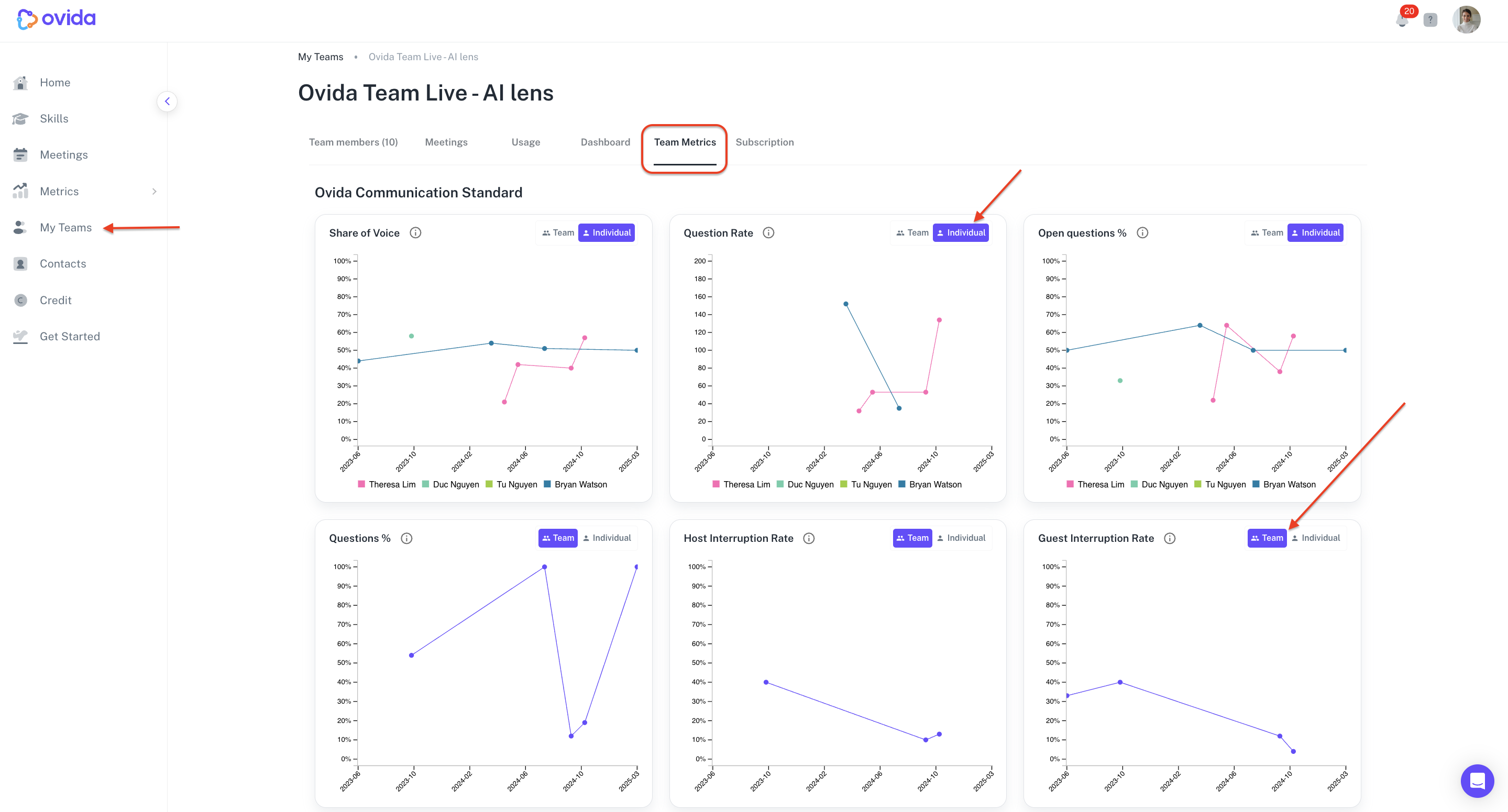The width and height of the screenshot is (1508, 812).
Task: Show info for Question Rate
Action: (768, 233)
